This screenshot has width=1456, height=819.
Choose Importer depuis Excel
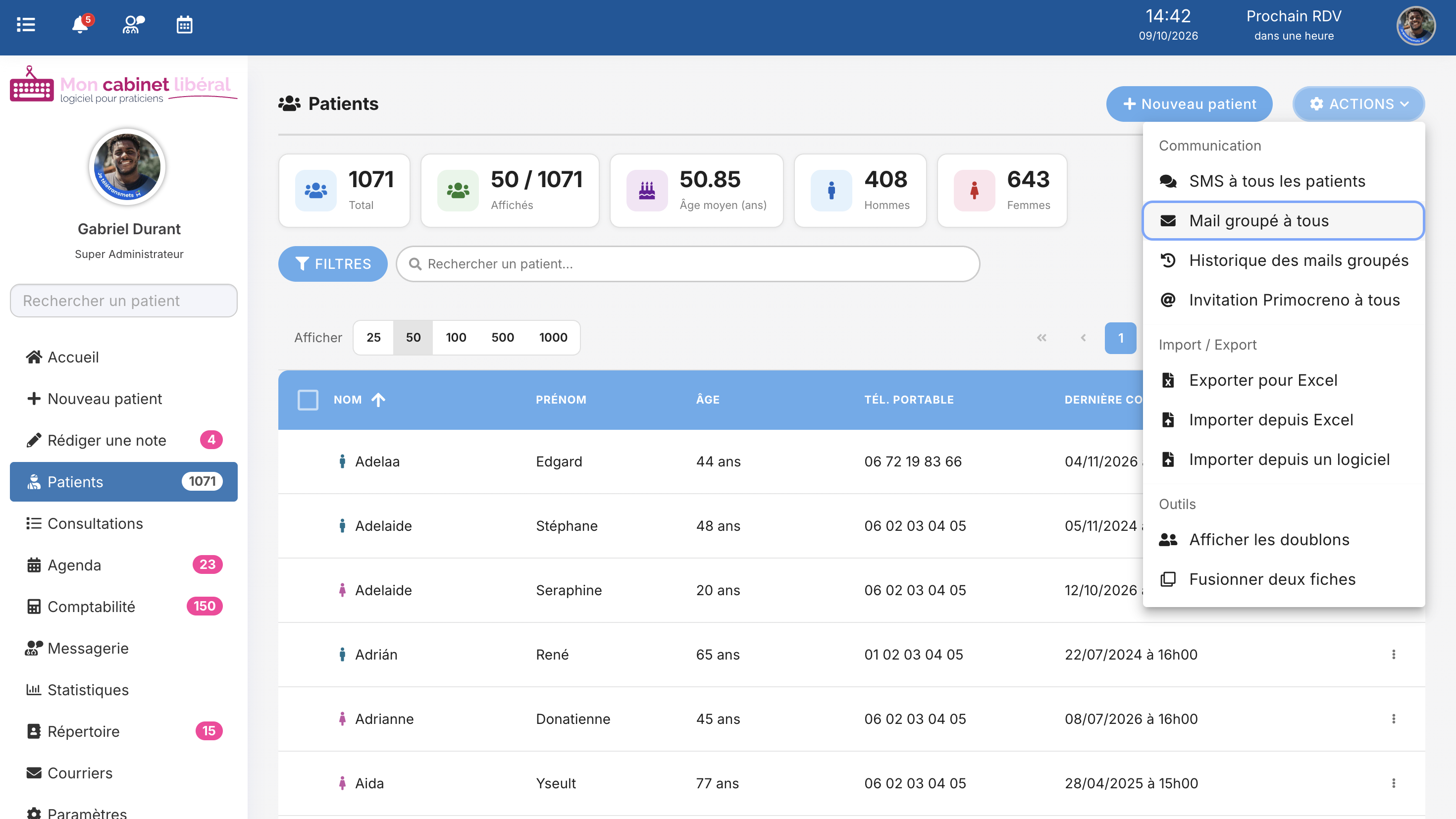1283,420
